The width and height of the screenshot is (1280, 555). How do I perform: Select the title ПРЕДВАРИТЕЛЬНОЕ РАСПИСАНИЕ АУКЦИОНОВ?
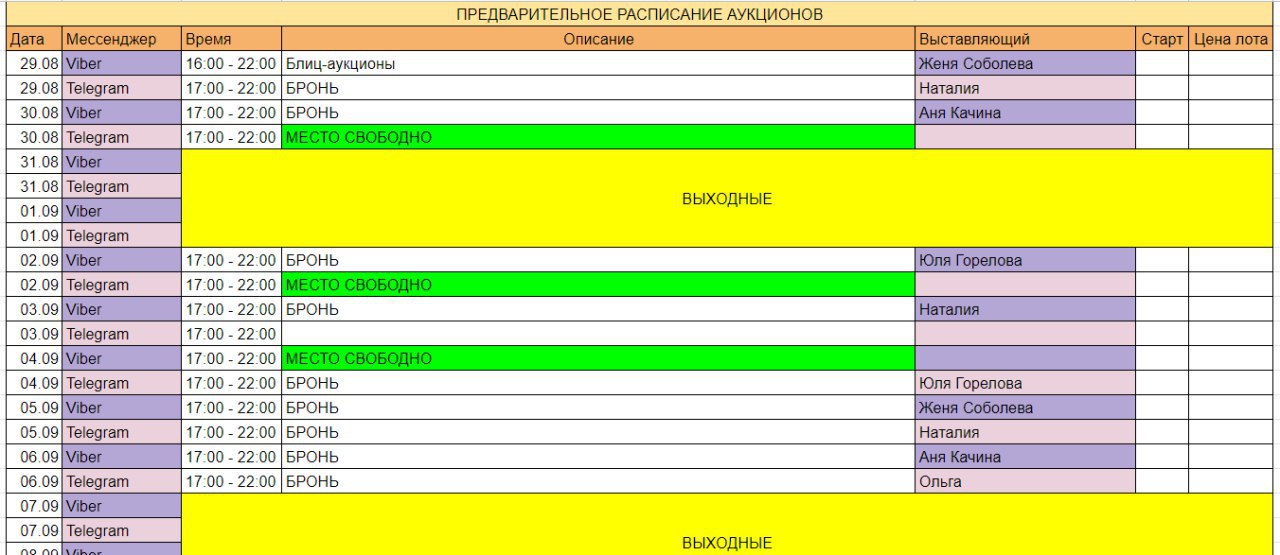[640, 14]
